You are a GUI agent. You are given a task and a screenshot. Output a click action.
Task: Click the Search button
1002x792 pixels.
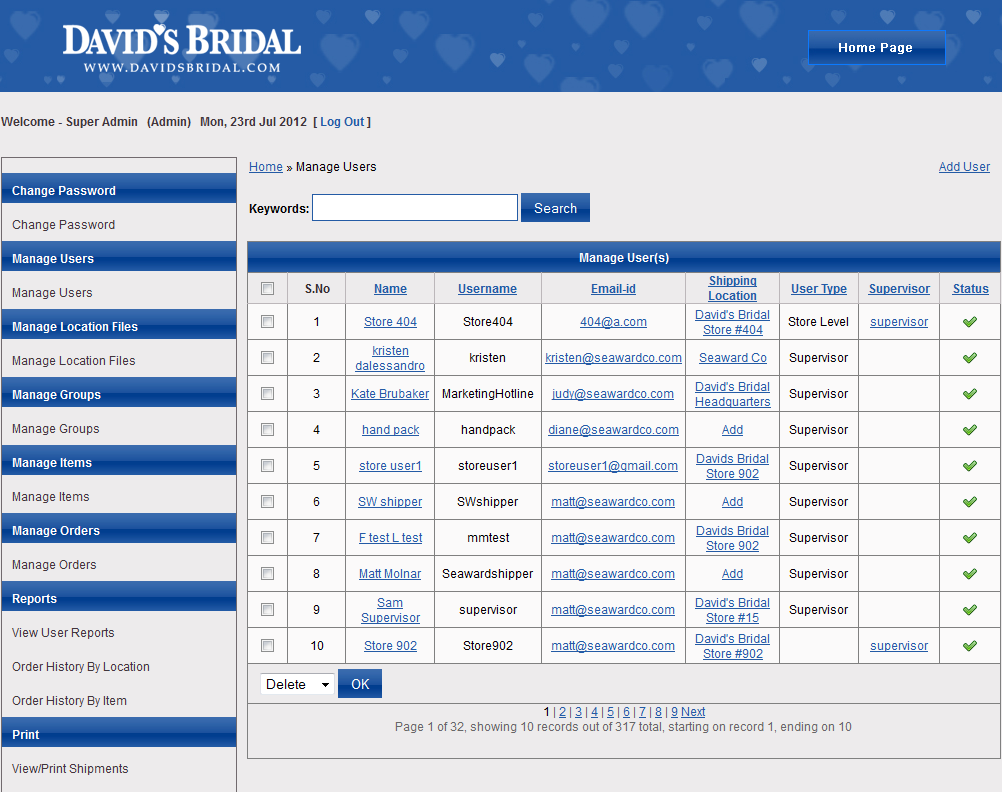pyautogui.click(x=555, y=208)
